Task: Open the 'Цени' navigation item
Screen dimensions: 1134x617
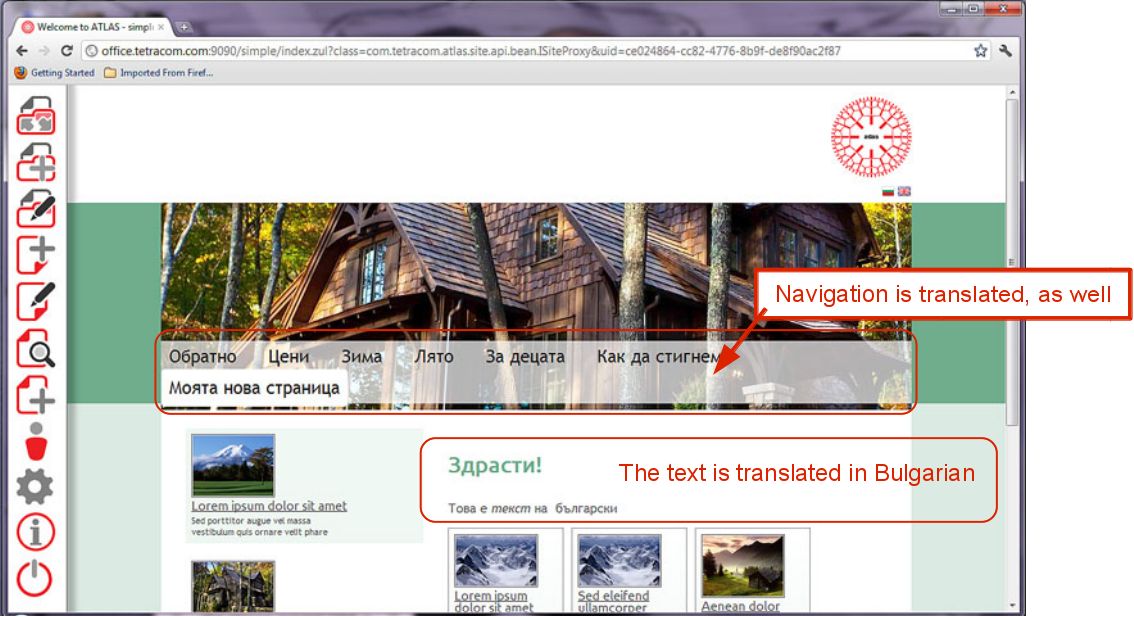Action: tap(288, 357)
